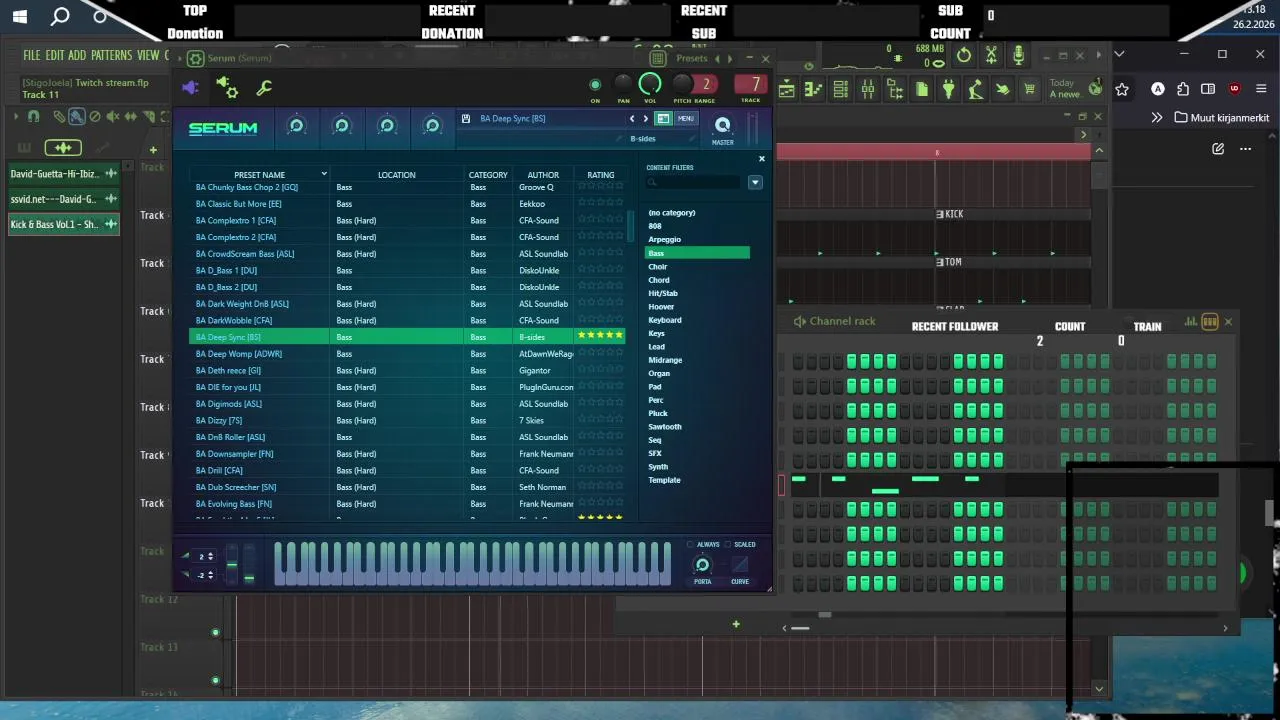Sort presets by RATING column header
This screenshot has width=1280, height=720.
coord(601,175)
